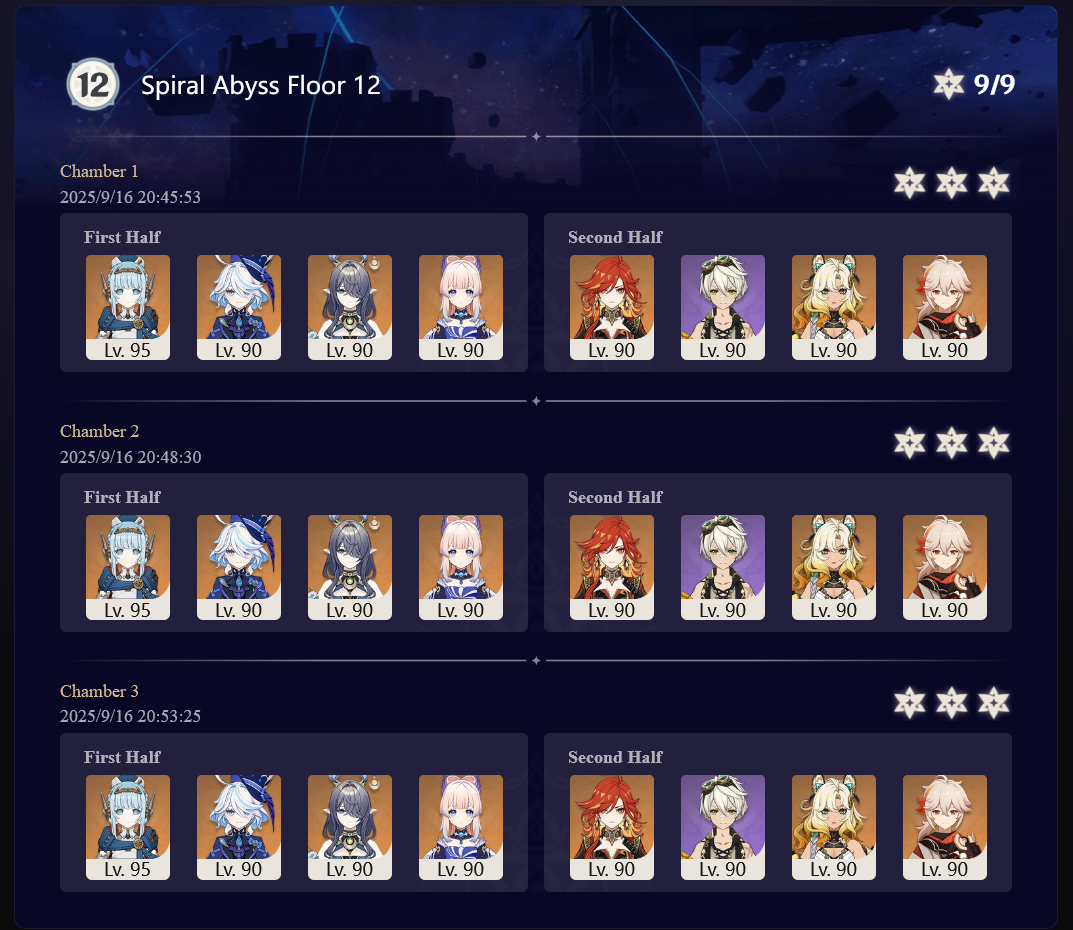The width and height of the screenshot is (1073, 930).
Task: Open blonde cat-eared character in Chamber 2
Action: tap(833, 567)
